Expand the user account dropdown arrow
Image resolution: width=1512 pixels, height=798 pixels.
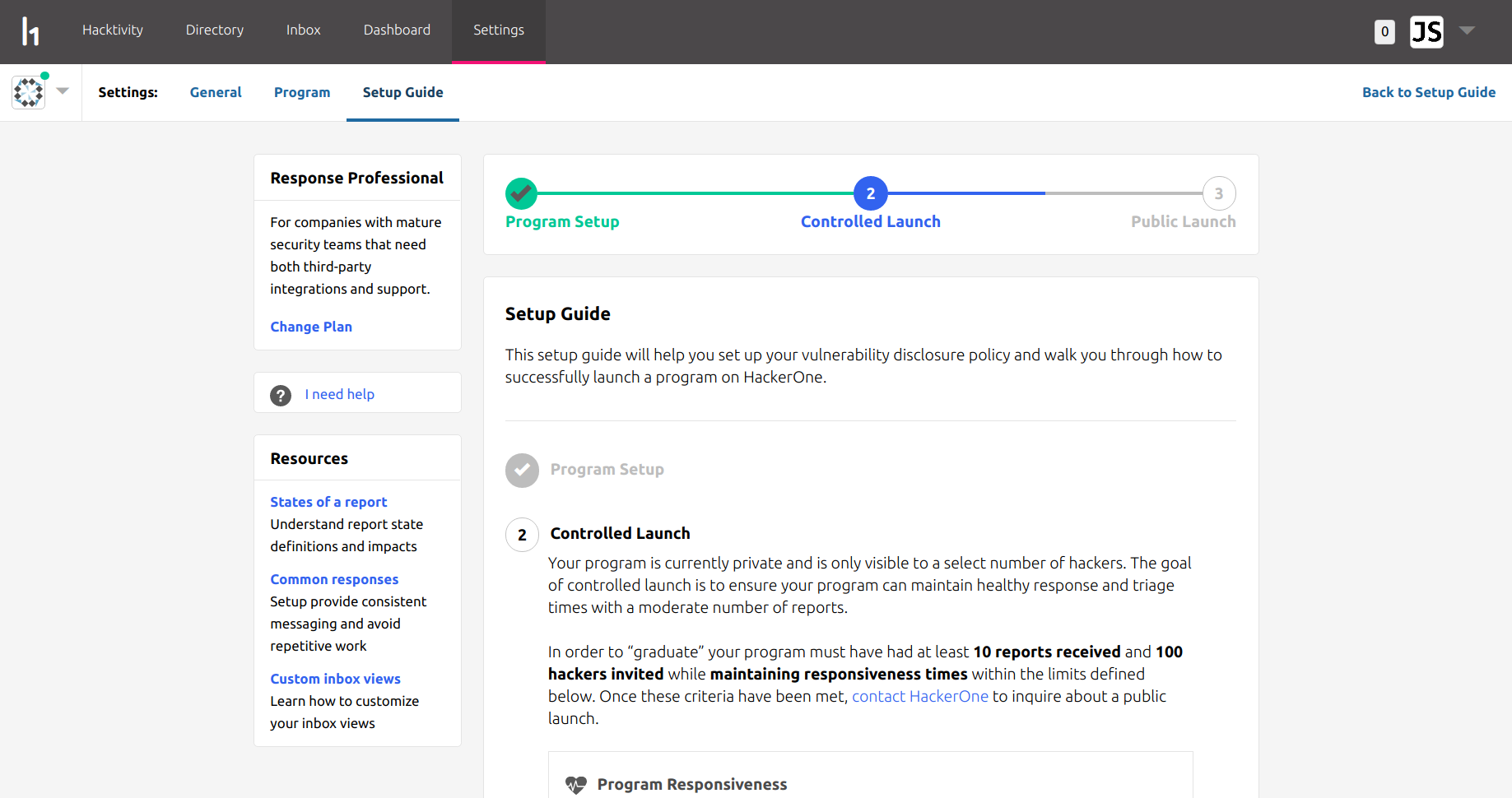point(1467,30)
